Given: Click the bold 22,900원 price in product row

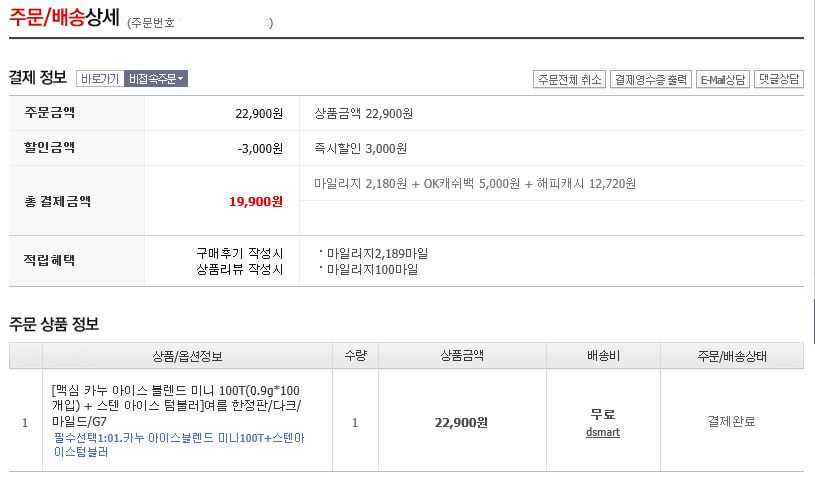Looking at the screenshot, I should (x=461, y=423).
